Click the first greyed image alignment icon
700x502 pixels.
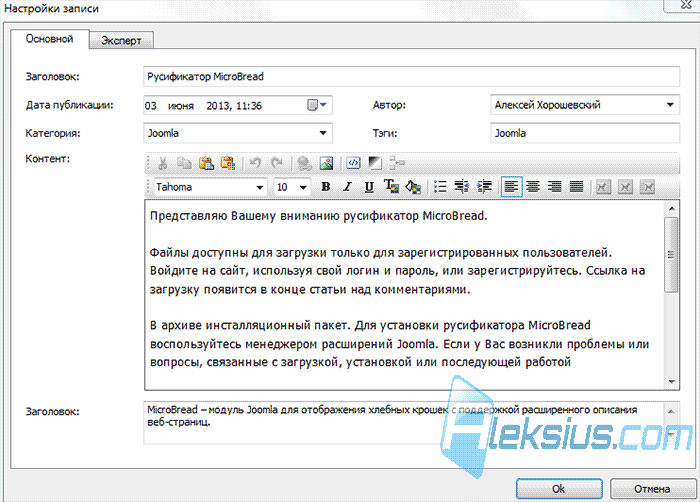[x=604, y=187]
